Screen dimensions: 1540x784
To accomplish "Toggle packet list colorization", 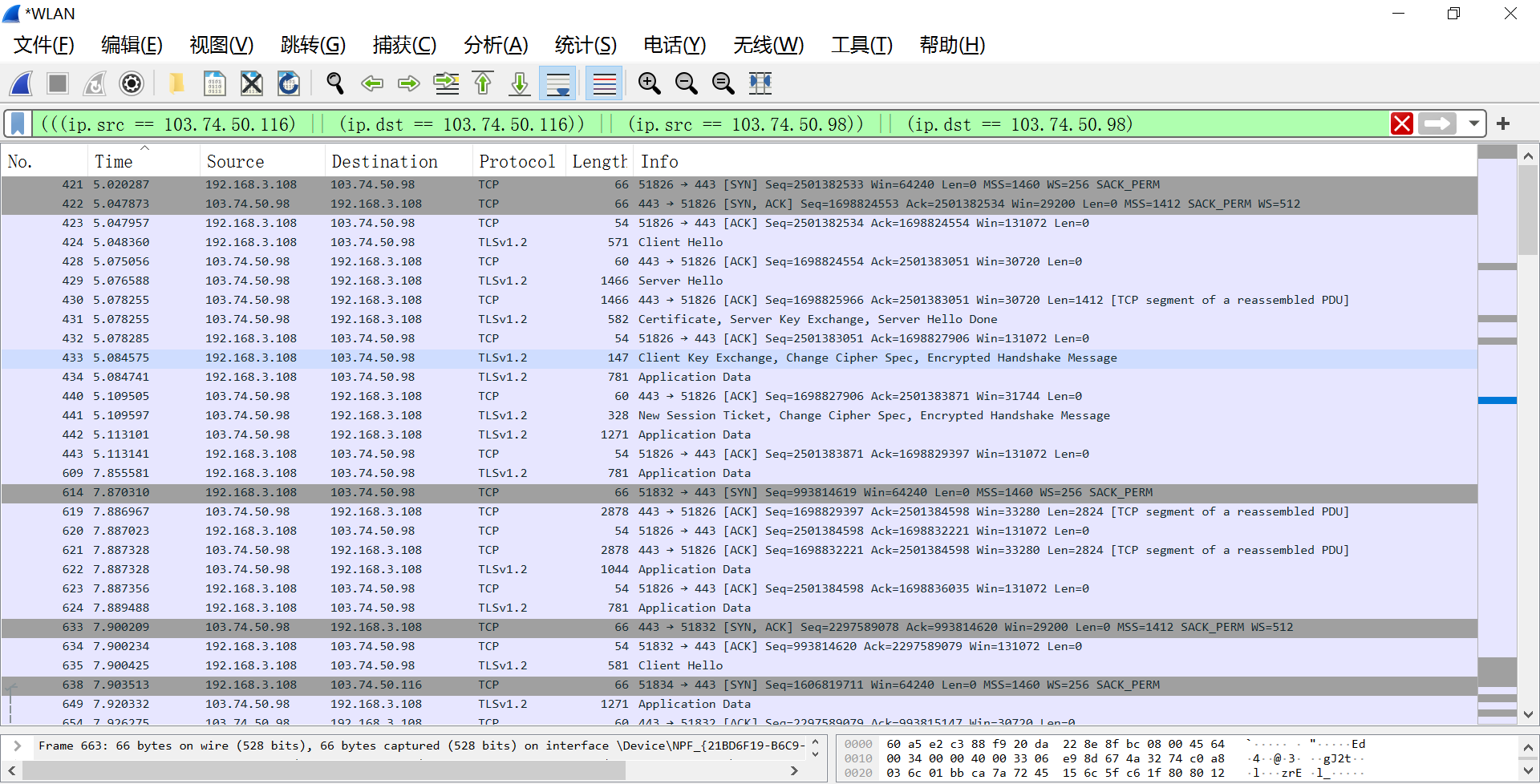I will click(x=604, y=83).
